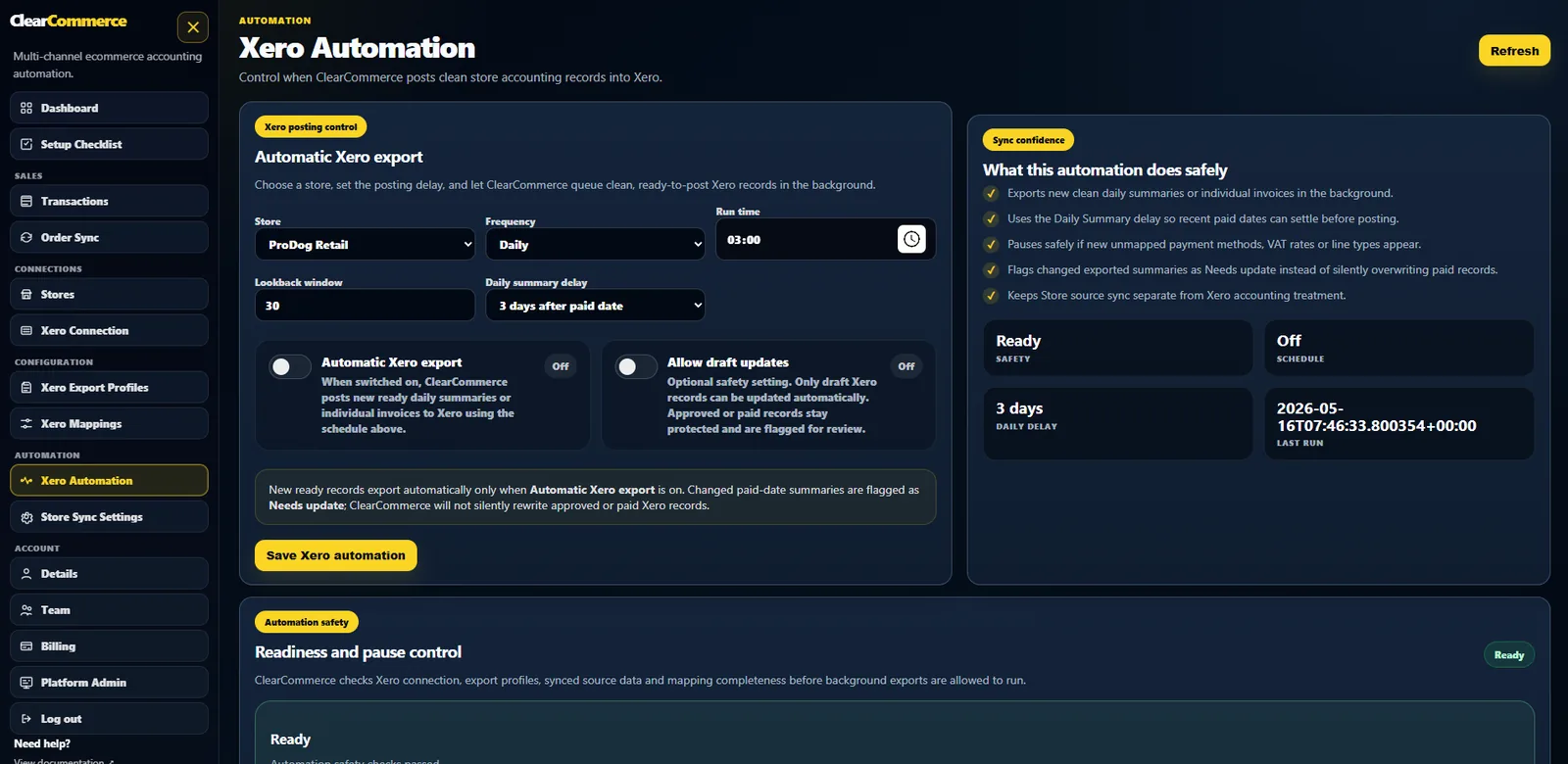
Task: Click the Lookback window field showing 30
Action: coord(365,305)
